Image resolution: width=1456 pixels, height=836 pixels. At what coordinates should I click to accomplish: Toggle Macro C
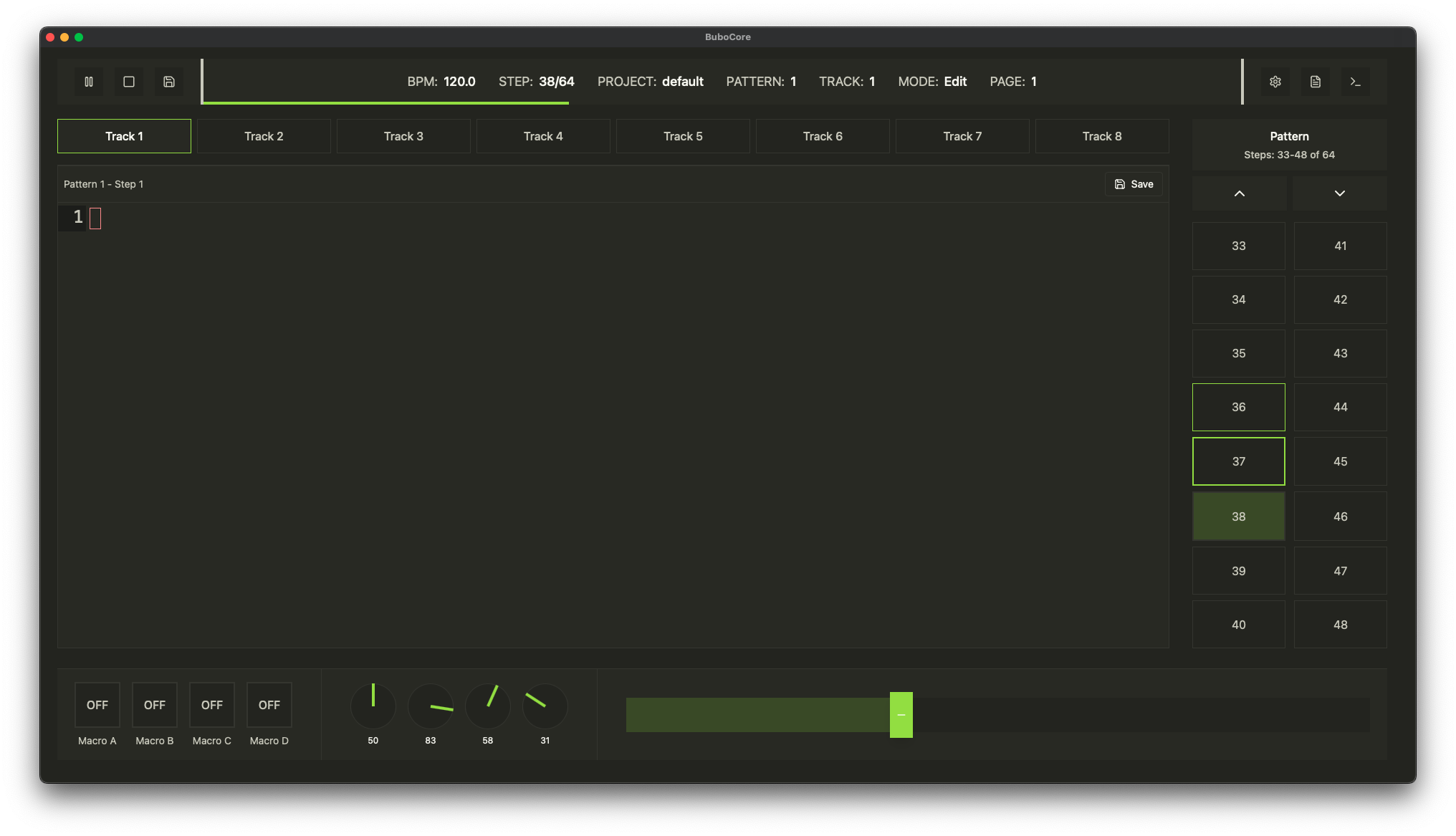click(x=211, y=704)
